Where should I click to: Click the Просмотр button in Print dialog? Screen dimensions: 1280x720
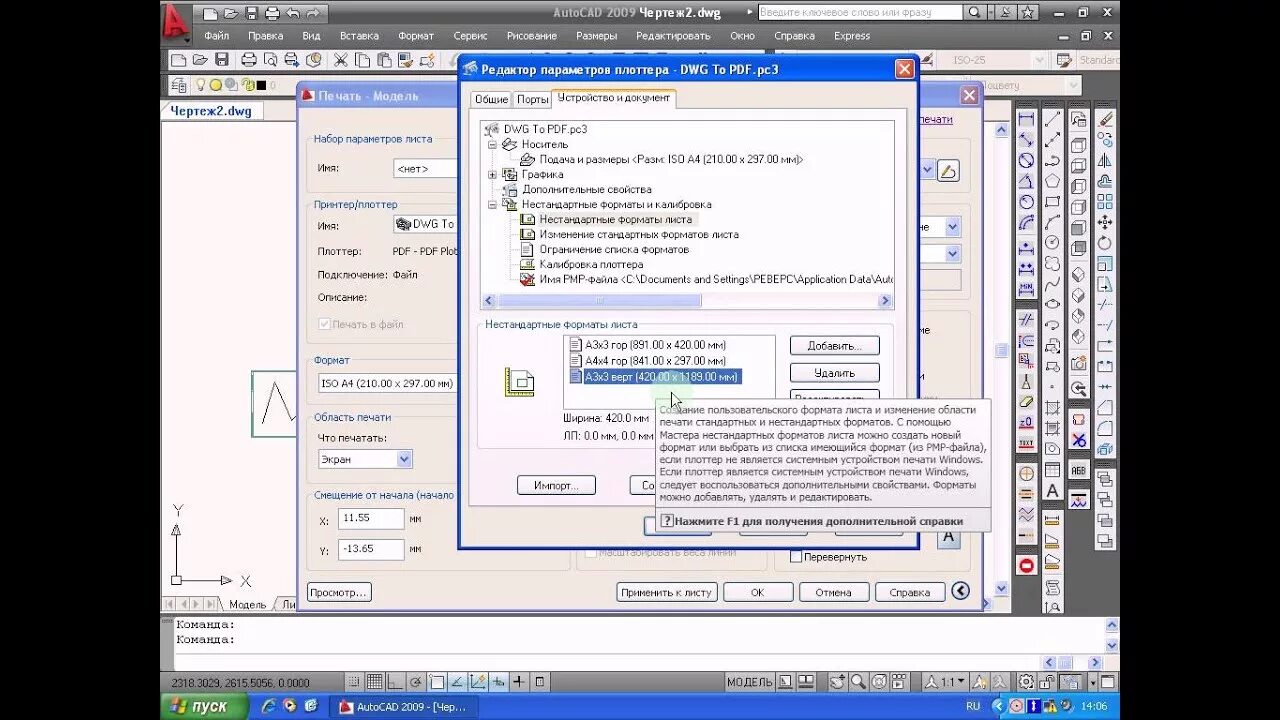click(339, 592)
